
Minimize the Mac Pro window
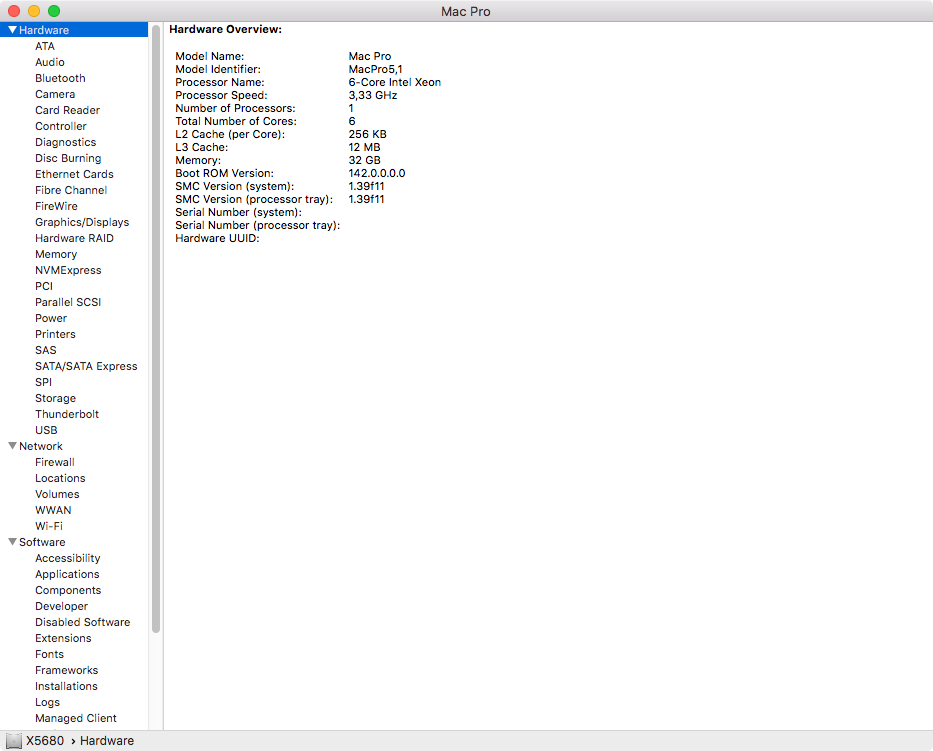34,11
